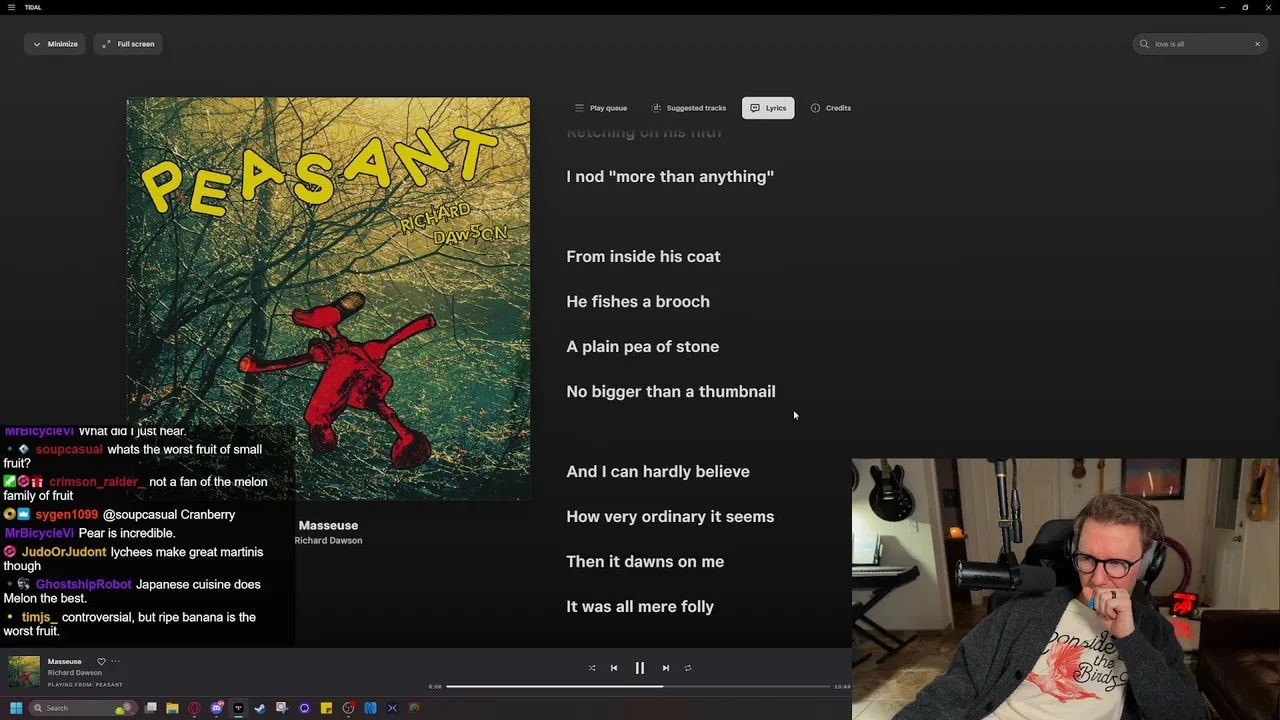The image size is (1280, 720).
Task: Skip to next track
Action: tap(666, 668)
